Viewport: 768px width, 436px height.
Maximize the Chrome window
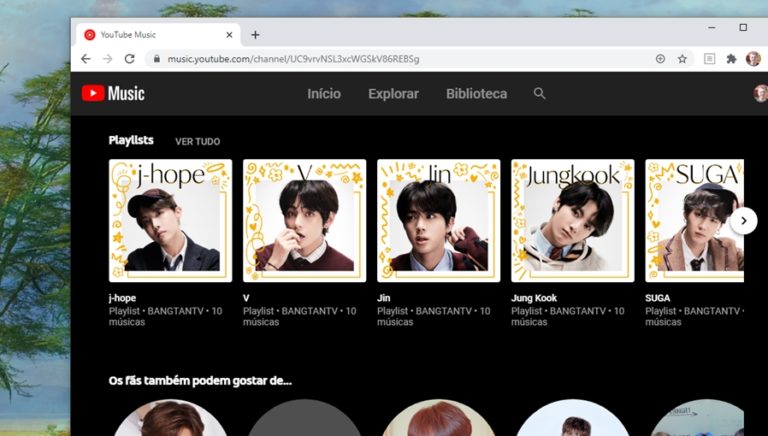(x=743, y=27)
